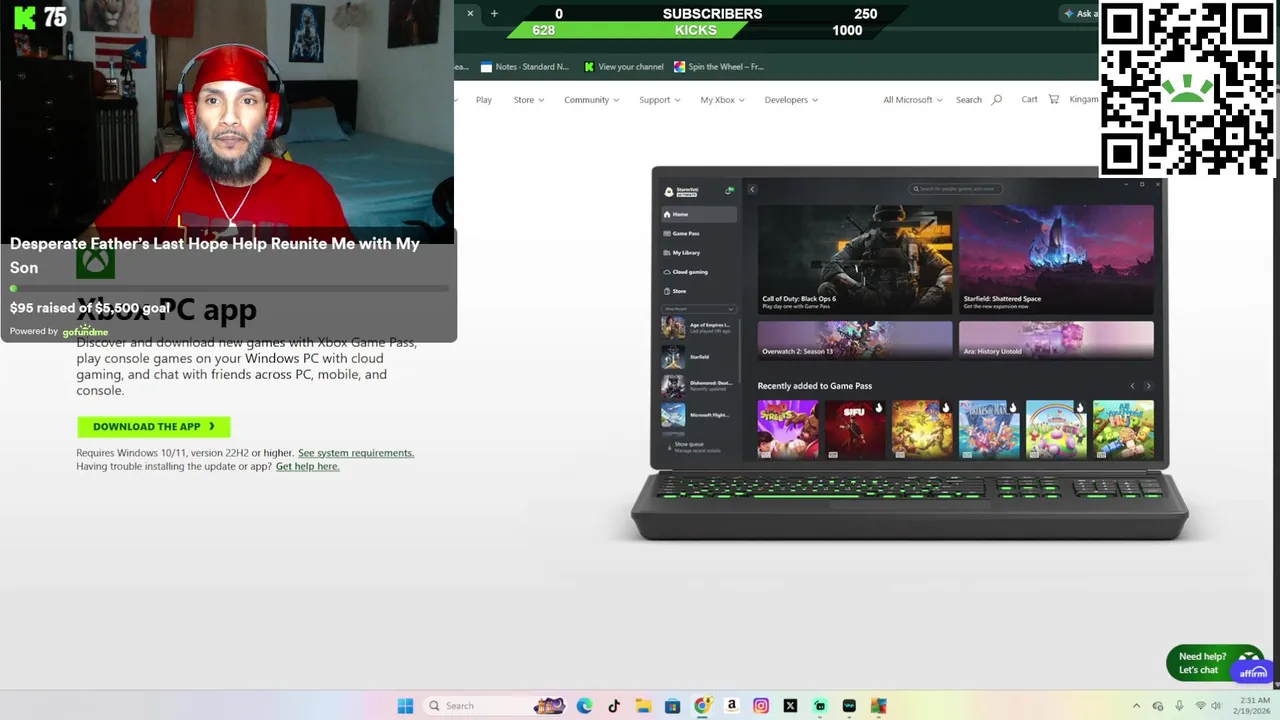Expand the Support menu
The width and height of the screenshot is (1280, 720).
[660, 100]
